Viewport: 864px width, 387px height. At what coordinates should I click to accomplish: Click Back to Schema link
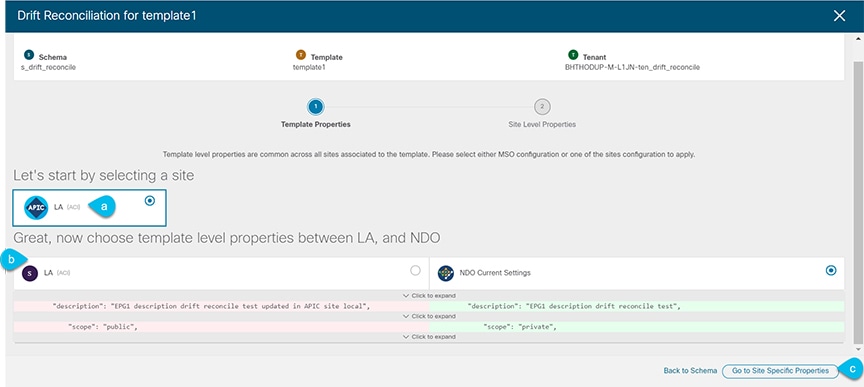(x=690, y=371)
